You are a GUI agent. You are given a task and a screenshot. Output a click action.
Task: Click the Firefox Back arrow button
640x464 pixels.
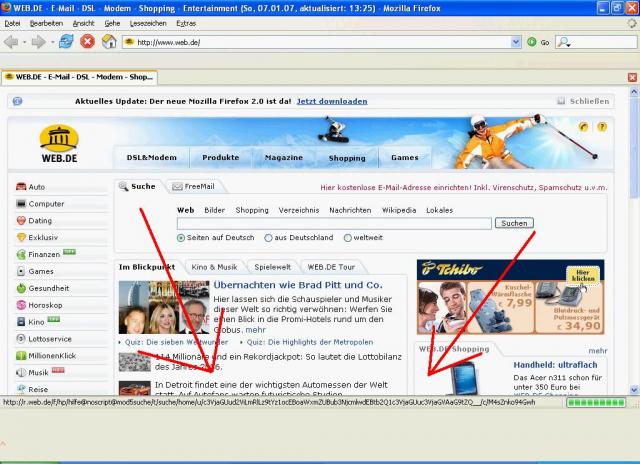[11, 42]
